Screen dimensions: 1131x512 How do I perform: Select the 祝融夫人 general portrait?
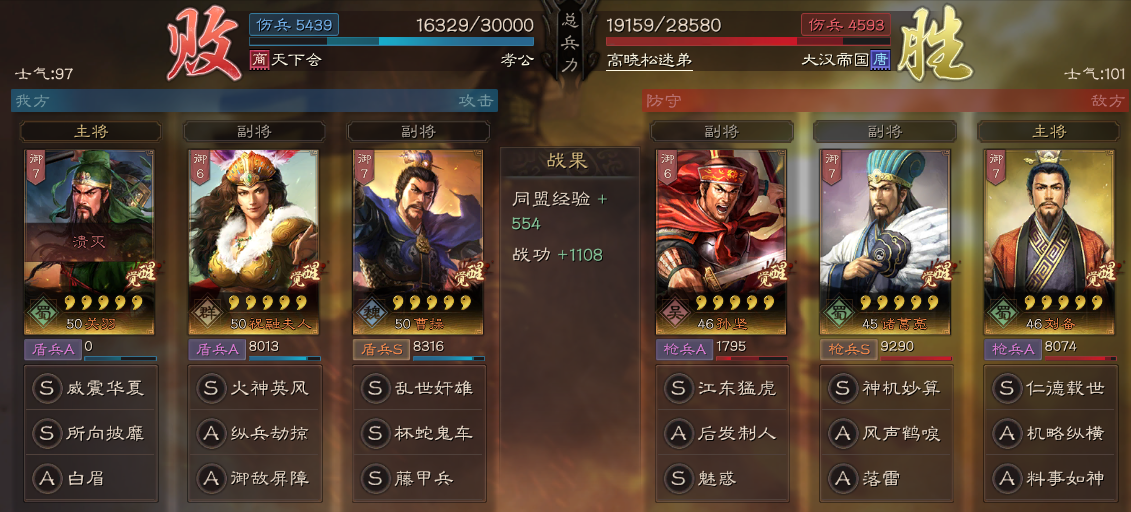tap(253, 232)
